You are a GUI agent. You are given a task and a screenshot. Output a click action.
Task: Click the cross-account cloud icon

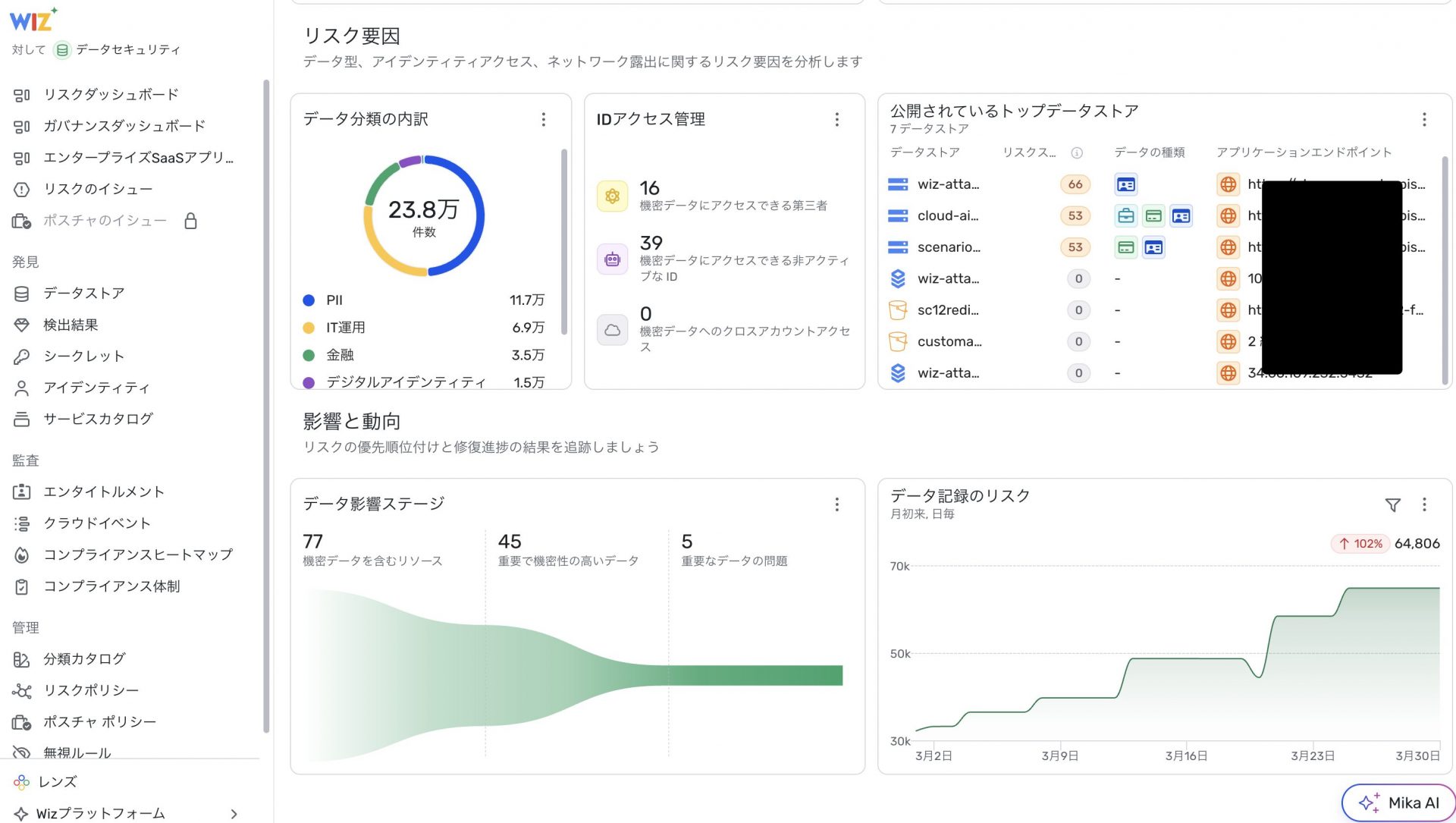coord(612,330)
